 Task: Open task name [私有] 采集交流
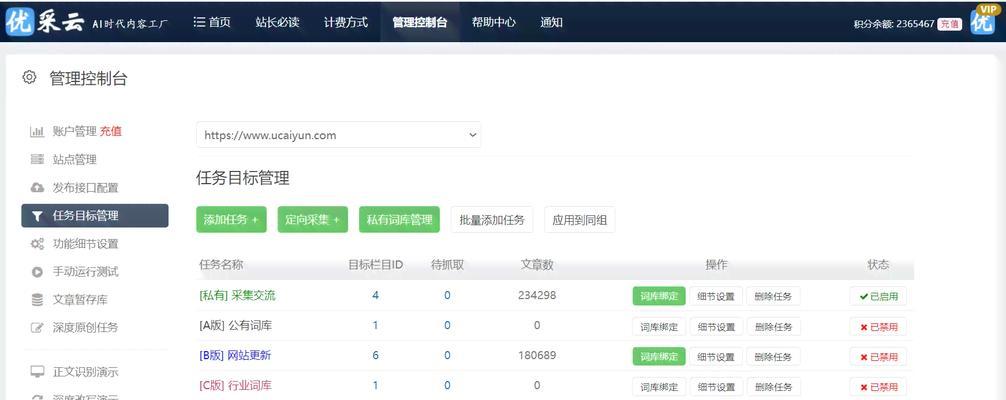point(237,295)
